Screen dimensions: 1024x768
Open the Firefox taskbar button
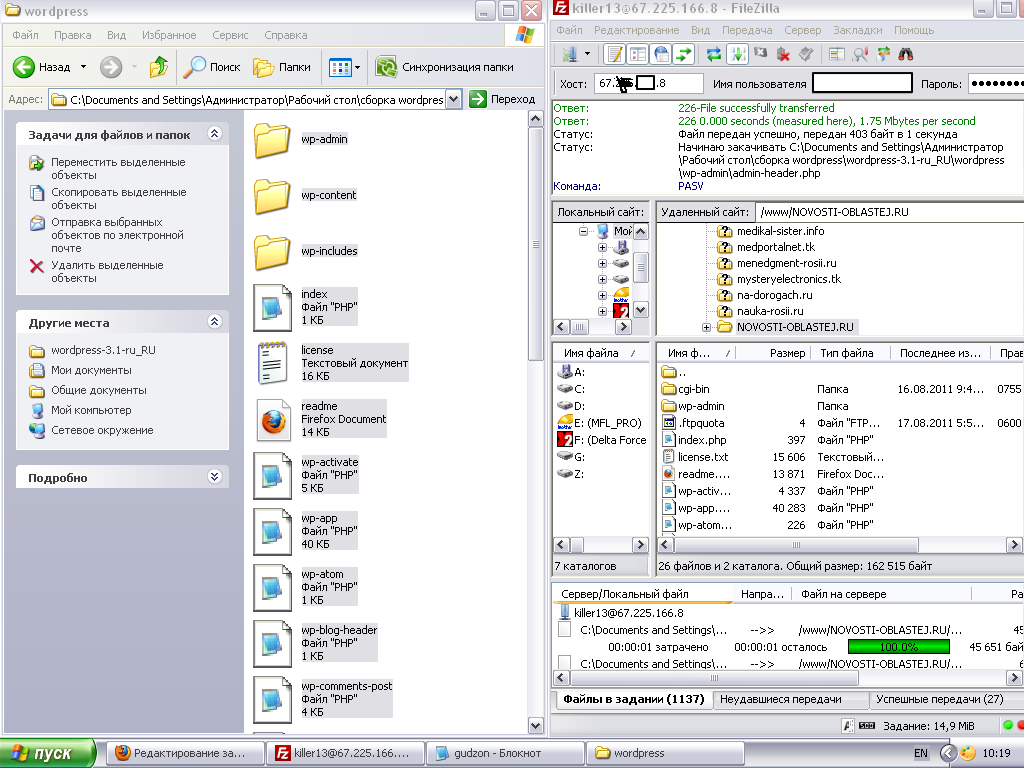click(184, 753)
